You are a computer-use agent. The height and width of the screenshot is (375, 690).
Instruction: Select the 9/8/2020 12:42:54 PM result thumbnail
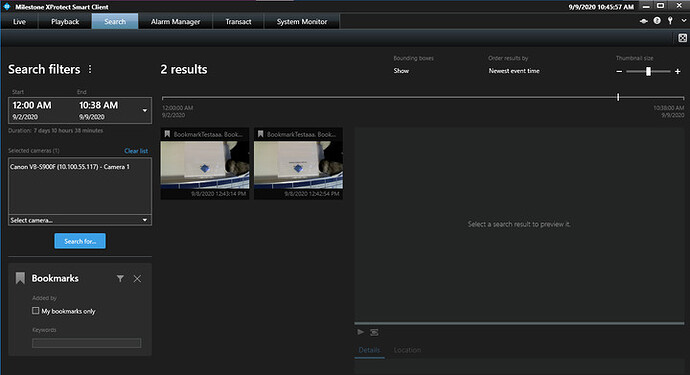(x=298, y=163)
